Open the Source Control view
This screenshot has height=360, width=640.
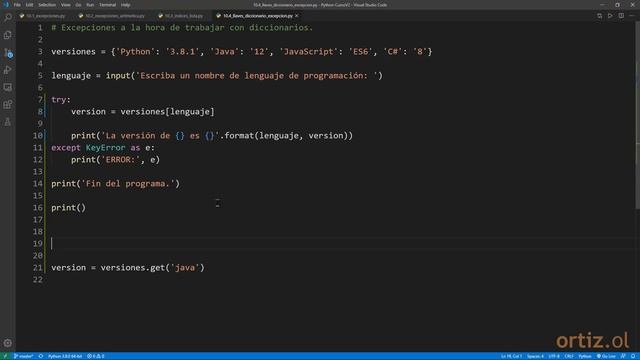(x=8, y=53)
